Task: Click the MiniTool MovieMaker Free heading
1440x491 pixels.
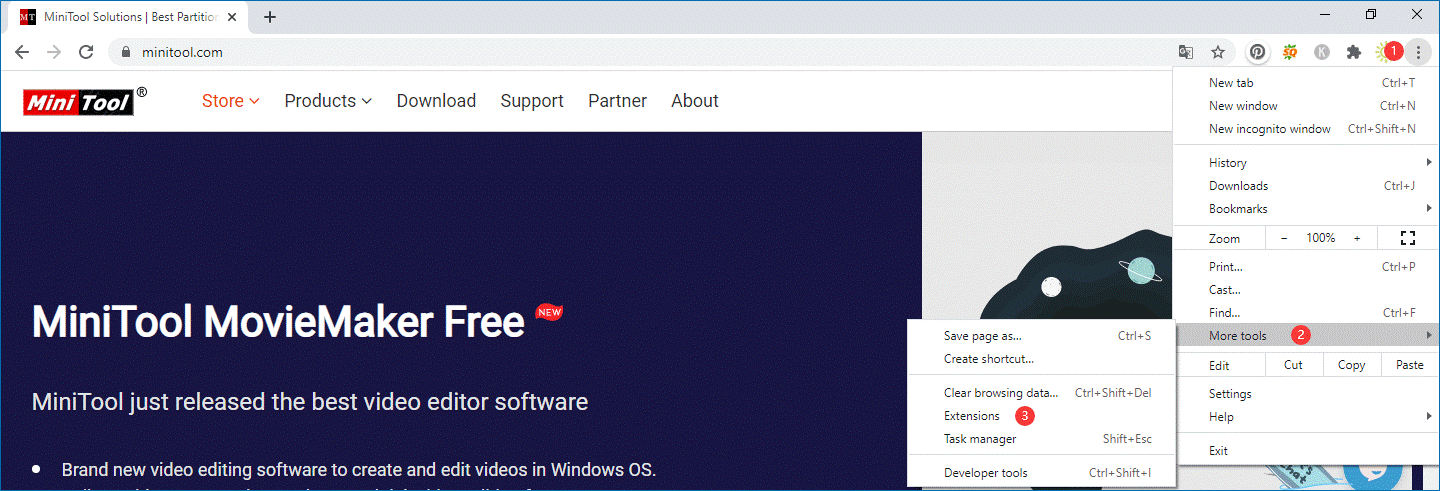Action: click(278, 322)
